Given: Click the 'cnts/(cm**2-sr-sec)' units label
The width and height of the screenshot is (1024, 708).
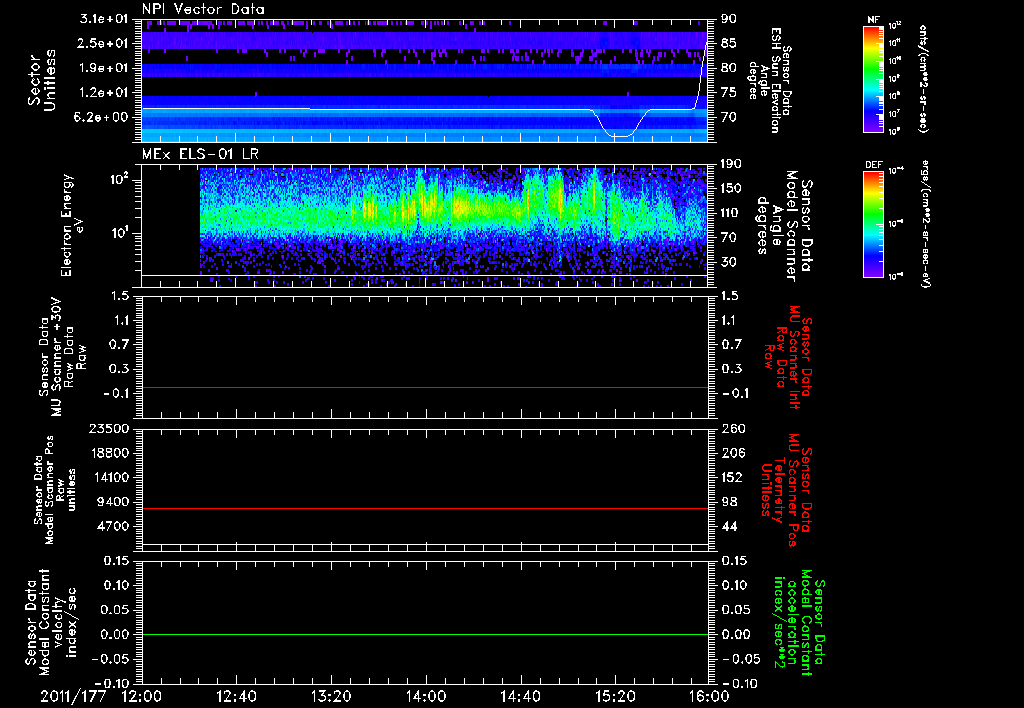Looking at the screenshot, I should [923, 78].
